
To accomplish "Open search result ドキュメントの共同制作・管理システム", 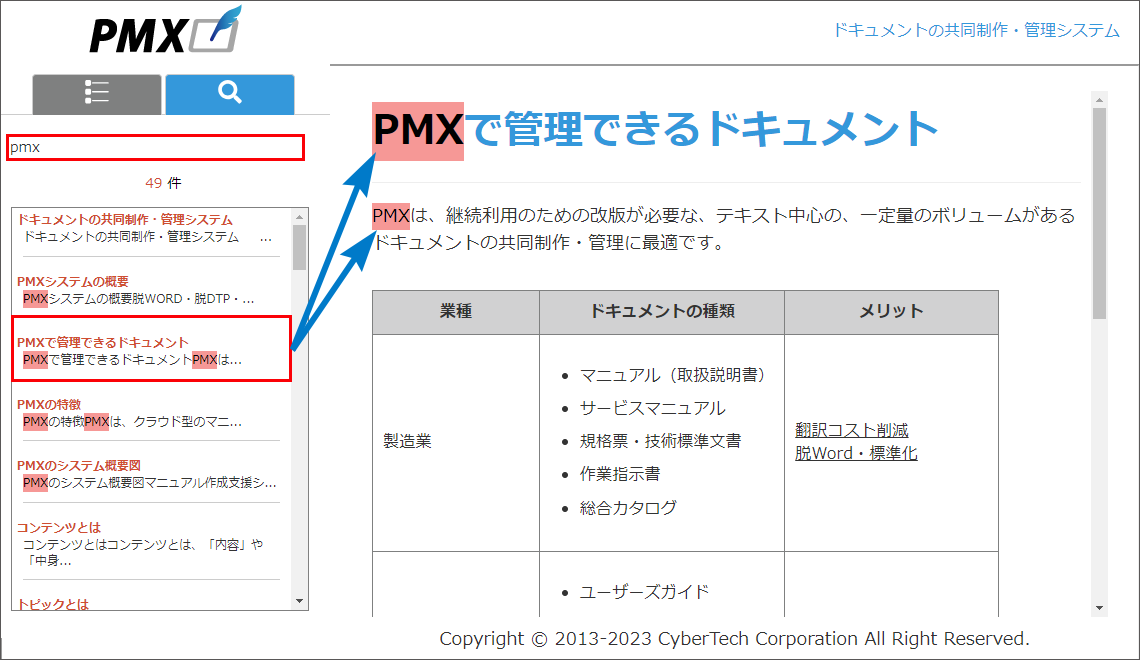I will click(124, 220).
